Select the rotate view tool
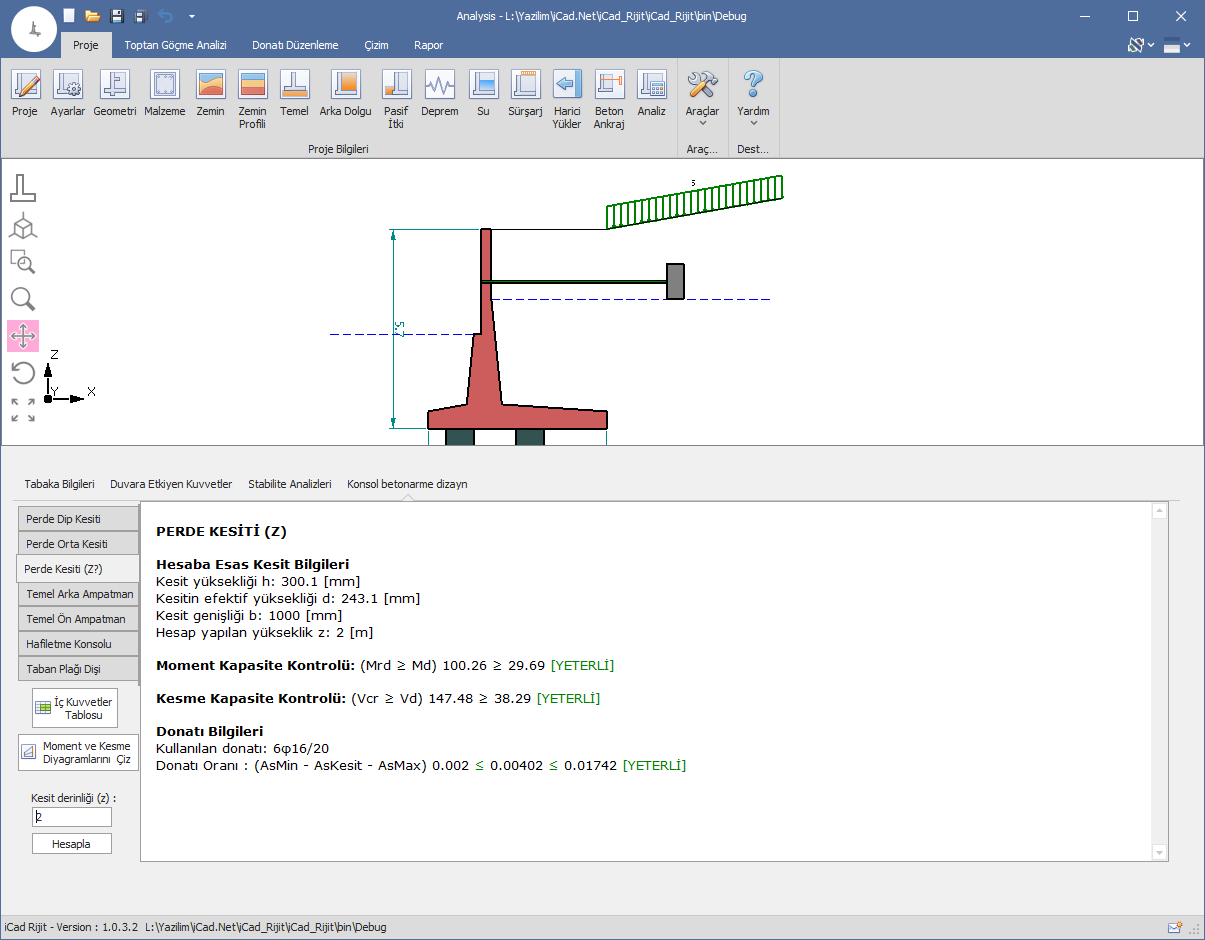The image size is (1205, 940). pos(23,373)
